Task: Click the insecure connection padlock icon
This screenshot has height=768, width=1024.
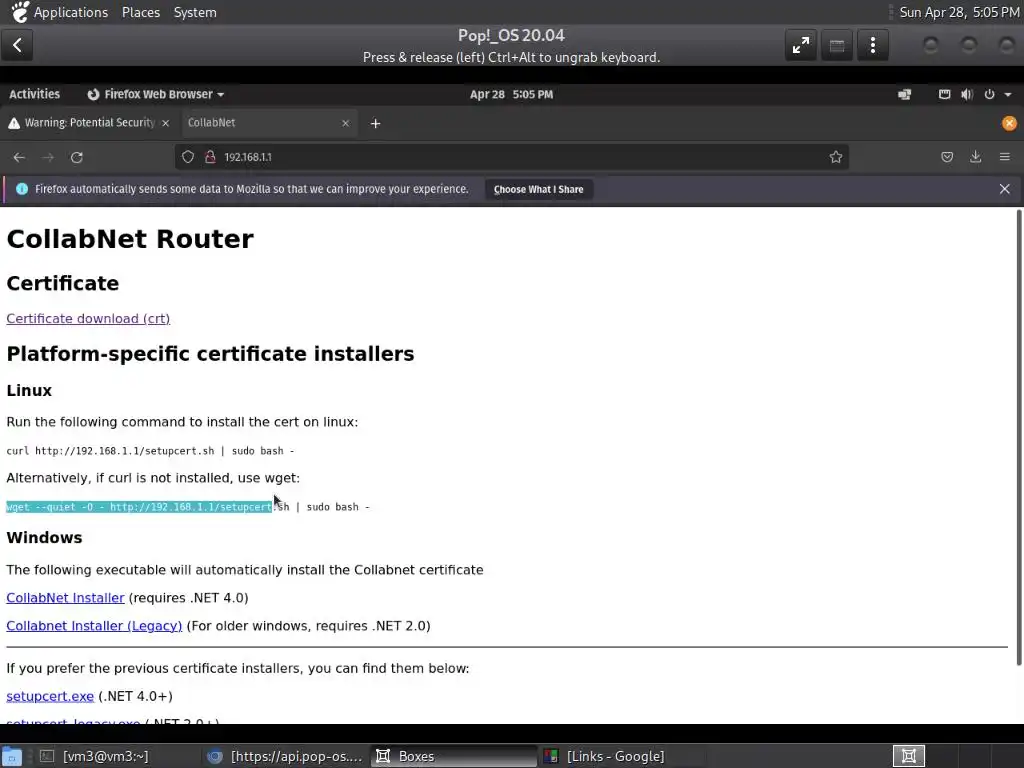Action: 210,157
